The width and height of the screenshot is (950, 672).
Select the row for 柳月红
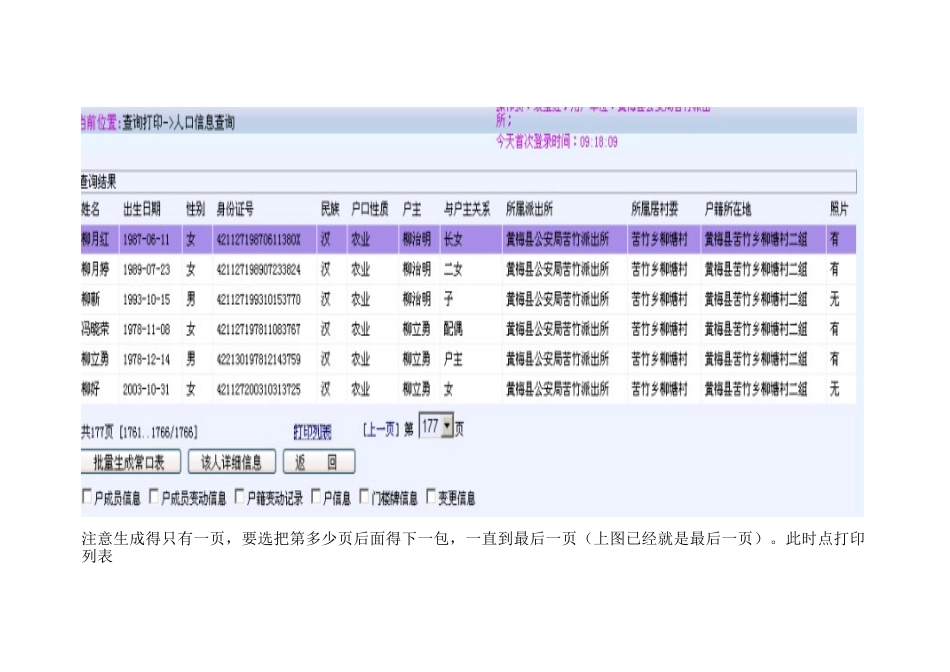(468, 239)
